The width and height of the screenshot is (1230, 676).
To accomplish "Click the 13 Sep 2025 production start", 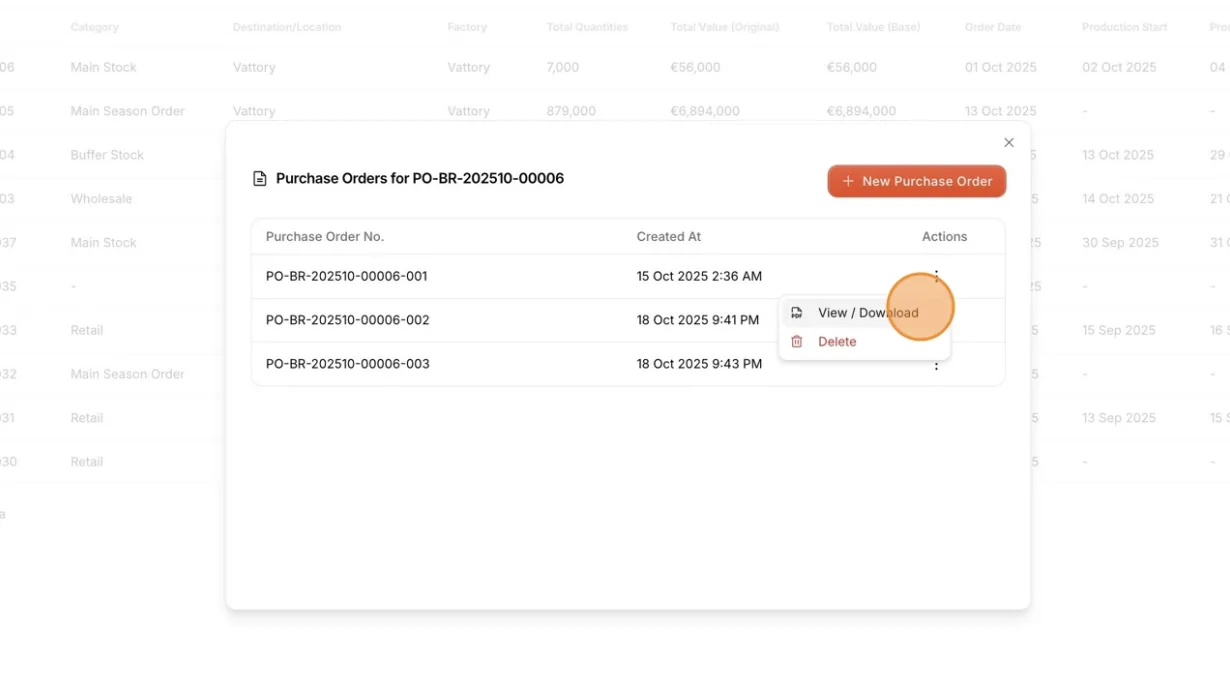I will coord(1119,418).
